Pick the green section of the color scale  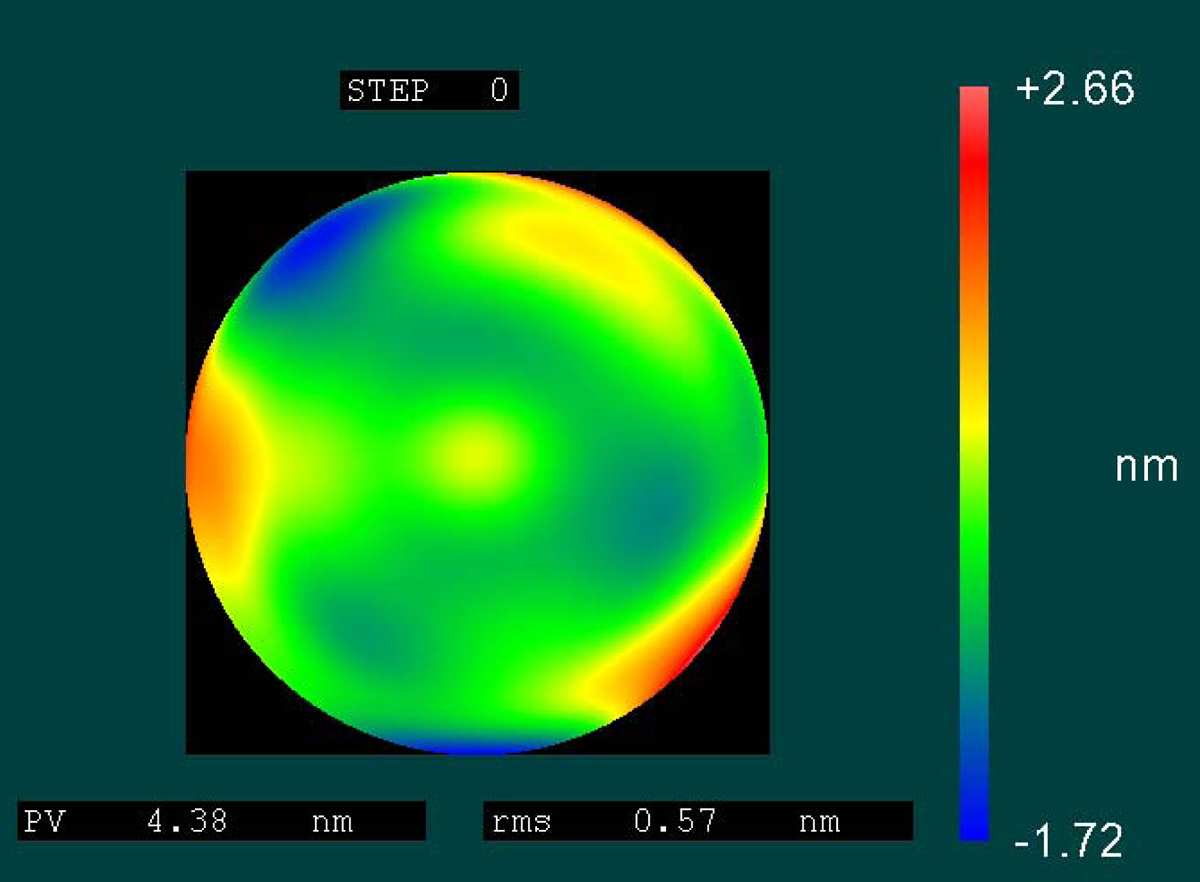coord(973,560)
